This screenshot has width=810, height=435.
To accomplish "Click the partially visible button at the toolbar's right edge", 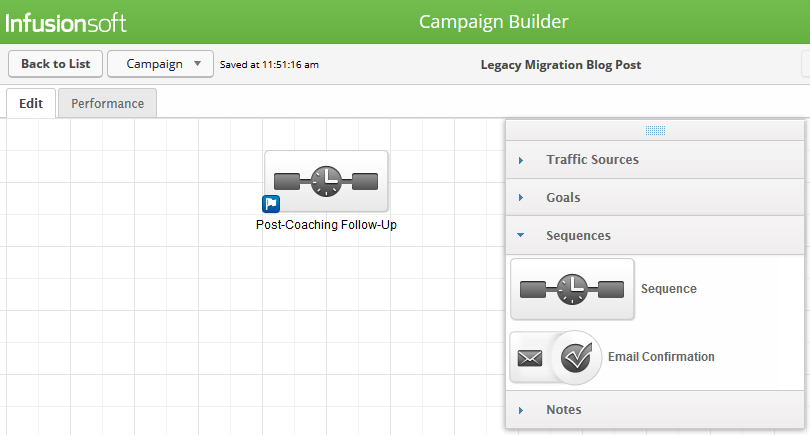I will point(805,64).
